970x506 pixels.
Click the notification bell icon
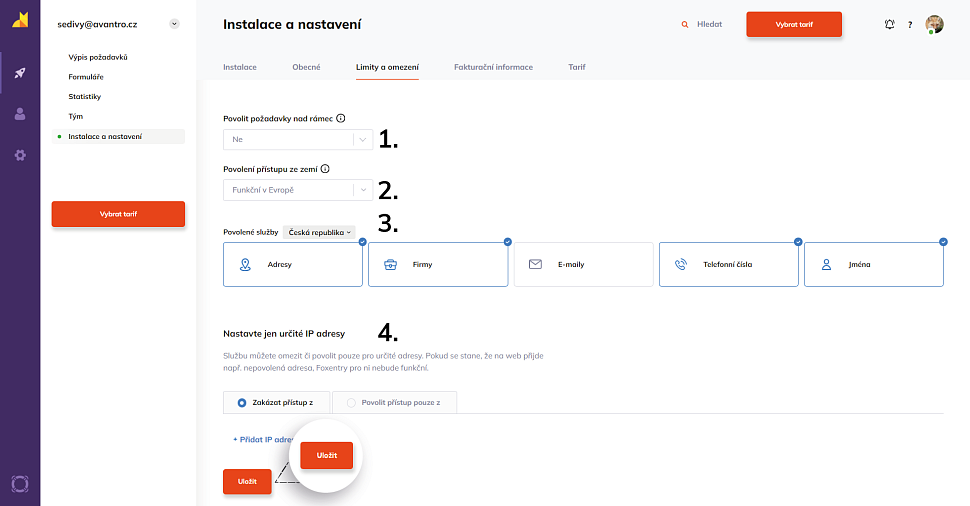pyautogui.click(x=890, y=24)
